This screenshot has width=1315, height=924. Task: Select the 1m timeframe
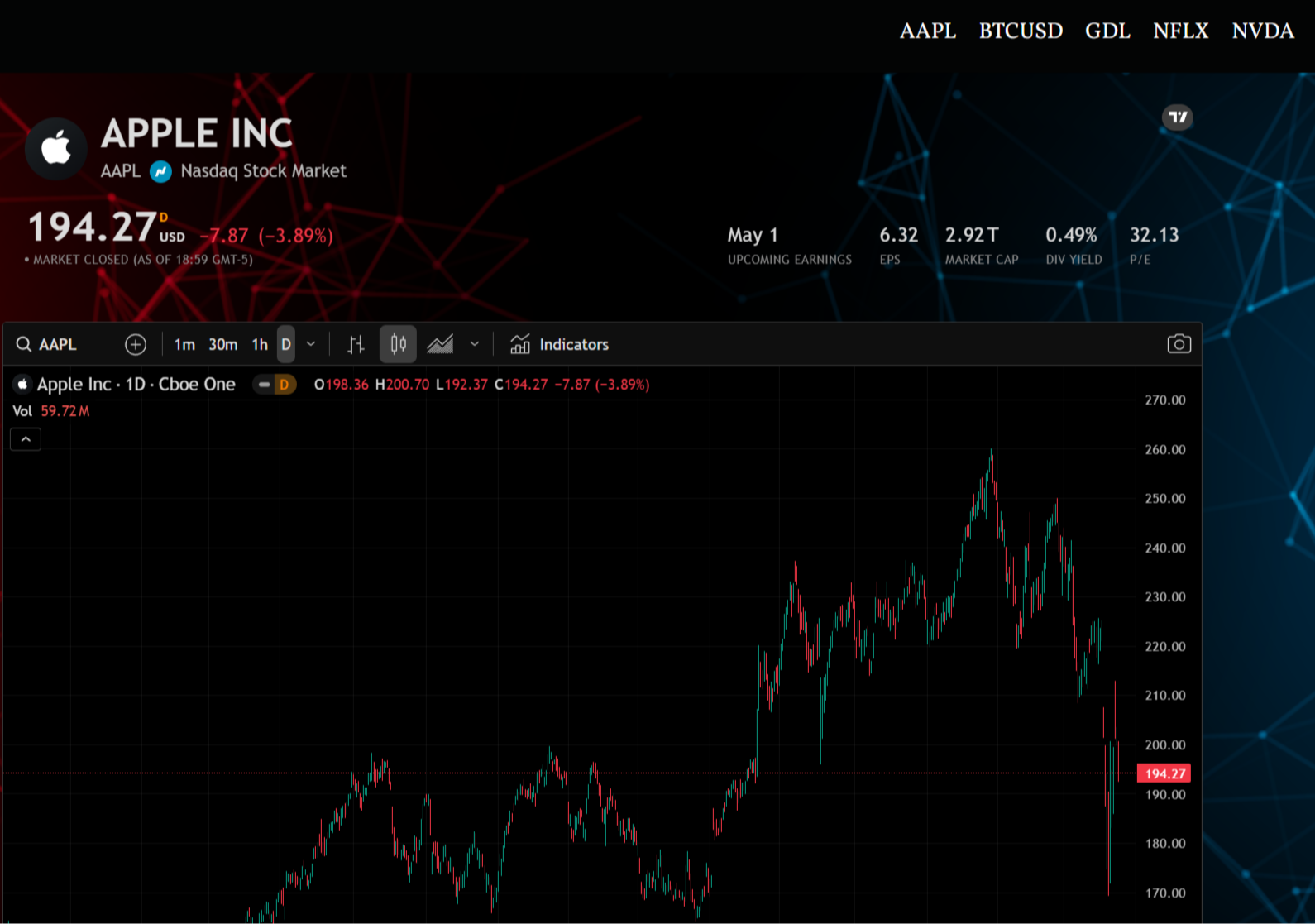[x=184, y=344]
